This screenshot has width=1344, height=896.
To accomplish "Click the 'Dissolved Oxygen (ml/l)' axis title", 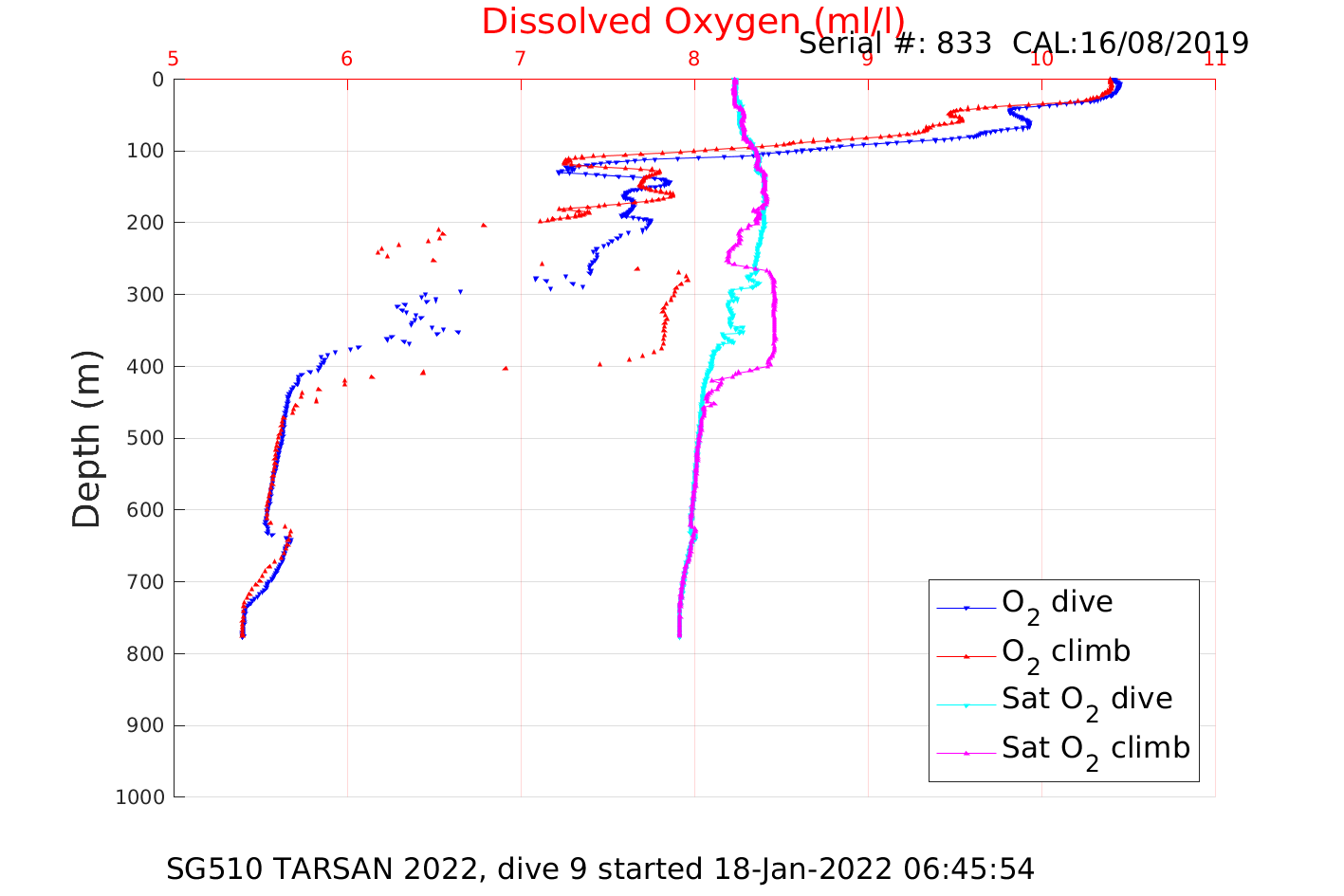I will pos(692,21).
